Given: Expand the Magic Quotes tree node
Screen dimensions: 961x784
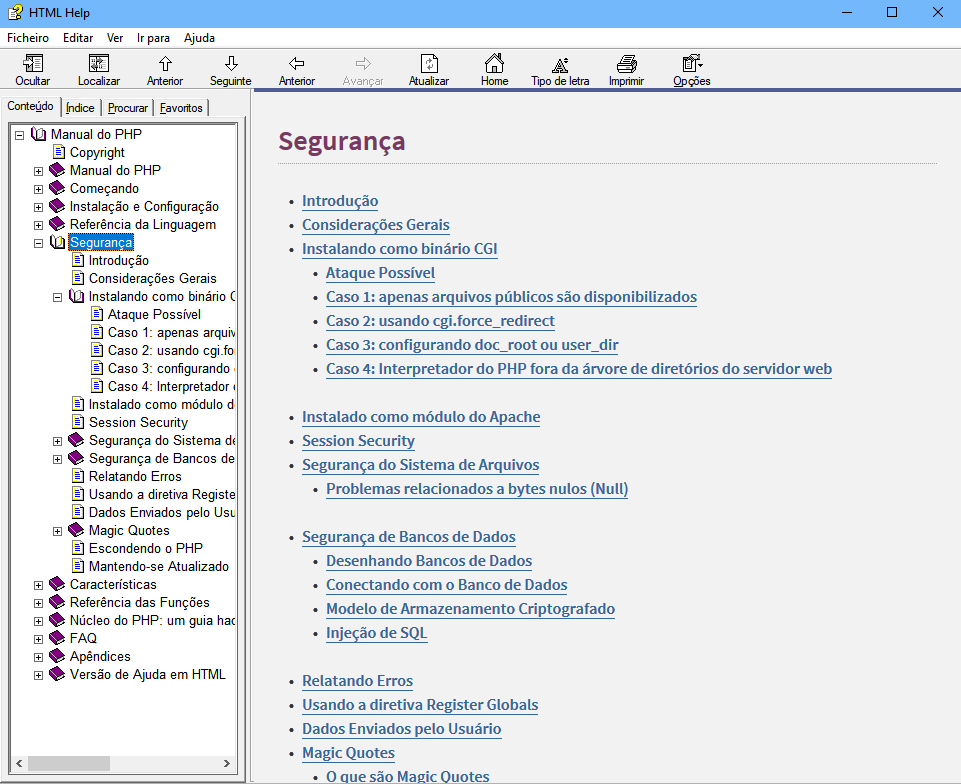Looking at the screenshot, I should tap(57, 531).
